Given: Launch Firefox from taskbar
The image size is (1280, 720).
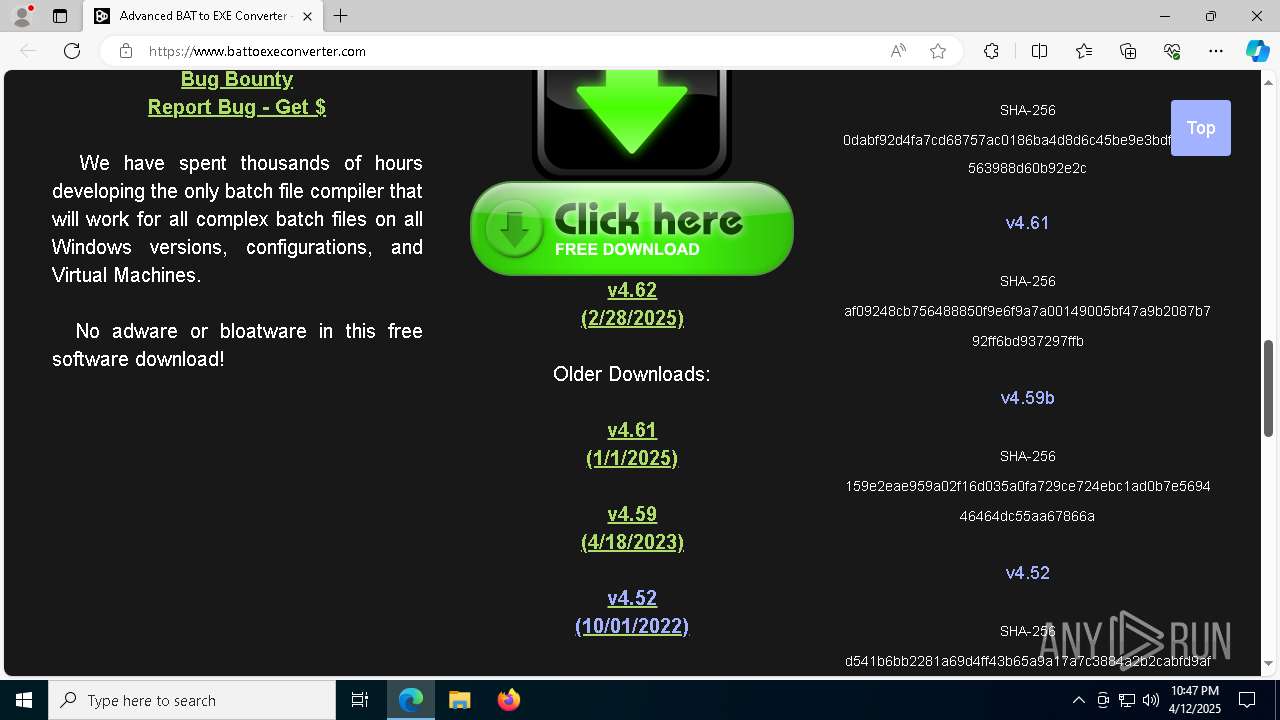Looking at the screenshot, I should tap(508, 700).
